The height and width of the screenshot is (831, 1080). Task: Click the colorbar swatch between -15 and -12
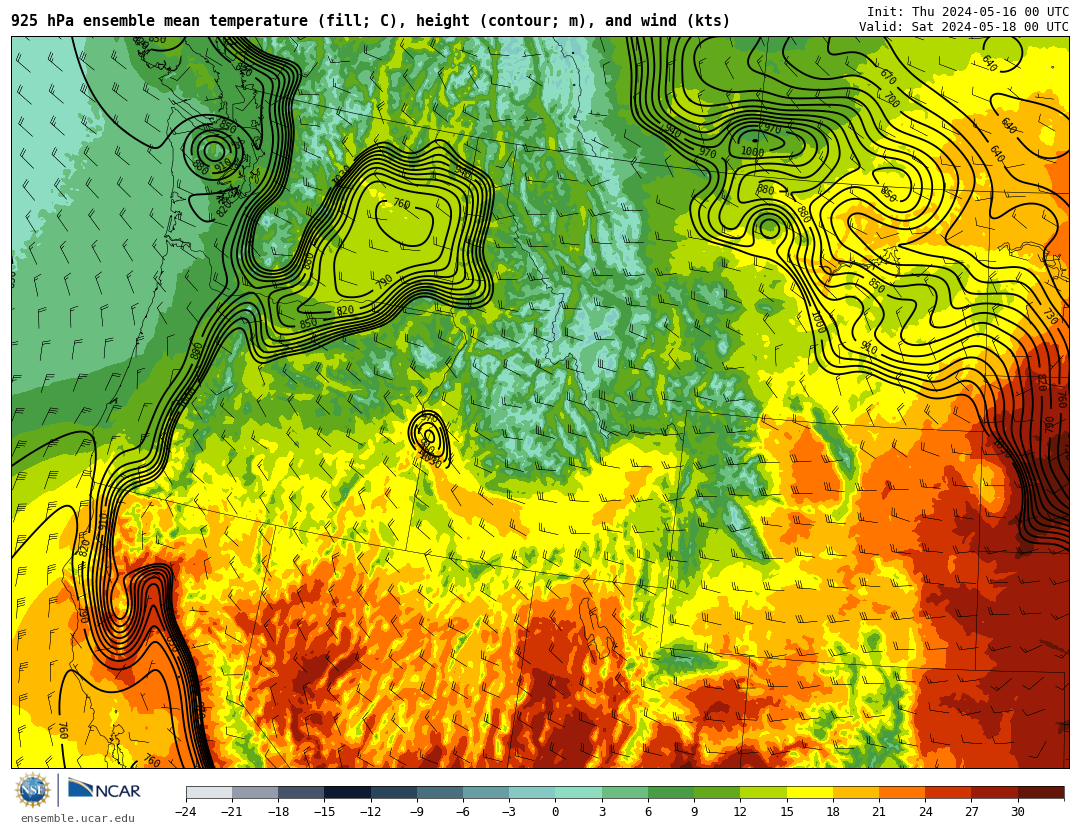tap(348, 793)
